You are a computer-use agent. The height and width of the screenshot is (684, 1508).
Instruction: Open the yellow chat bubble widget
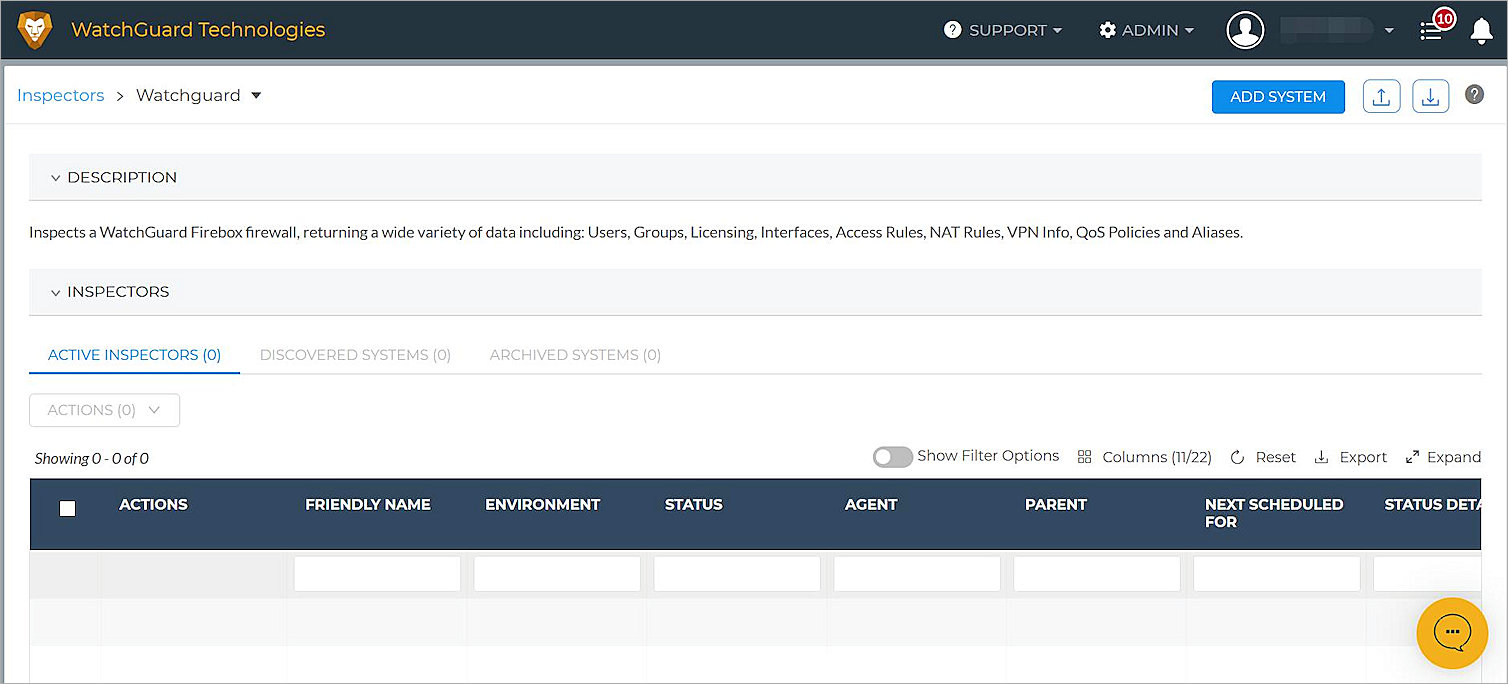[x=1452, y=632]
